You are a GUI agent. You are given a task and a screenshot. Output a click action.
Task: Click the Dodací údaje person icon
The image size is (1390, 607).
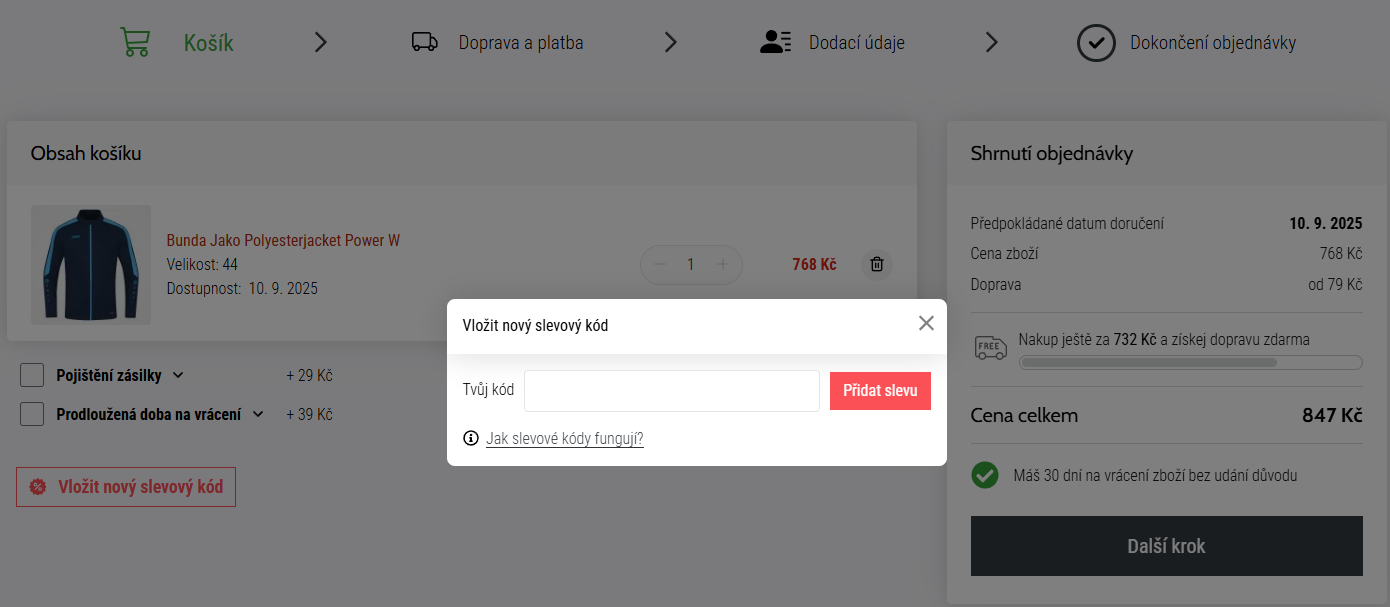(x=775, y=42)
